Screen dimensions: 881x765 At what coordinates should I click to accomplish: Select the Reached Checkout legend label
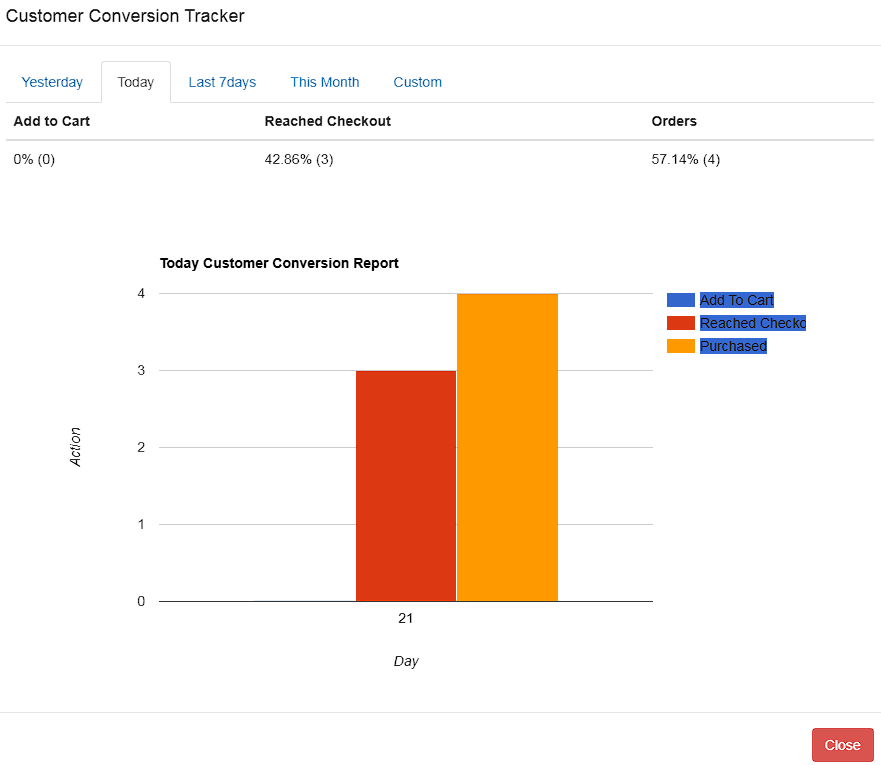[x=752, y=323]
